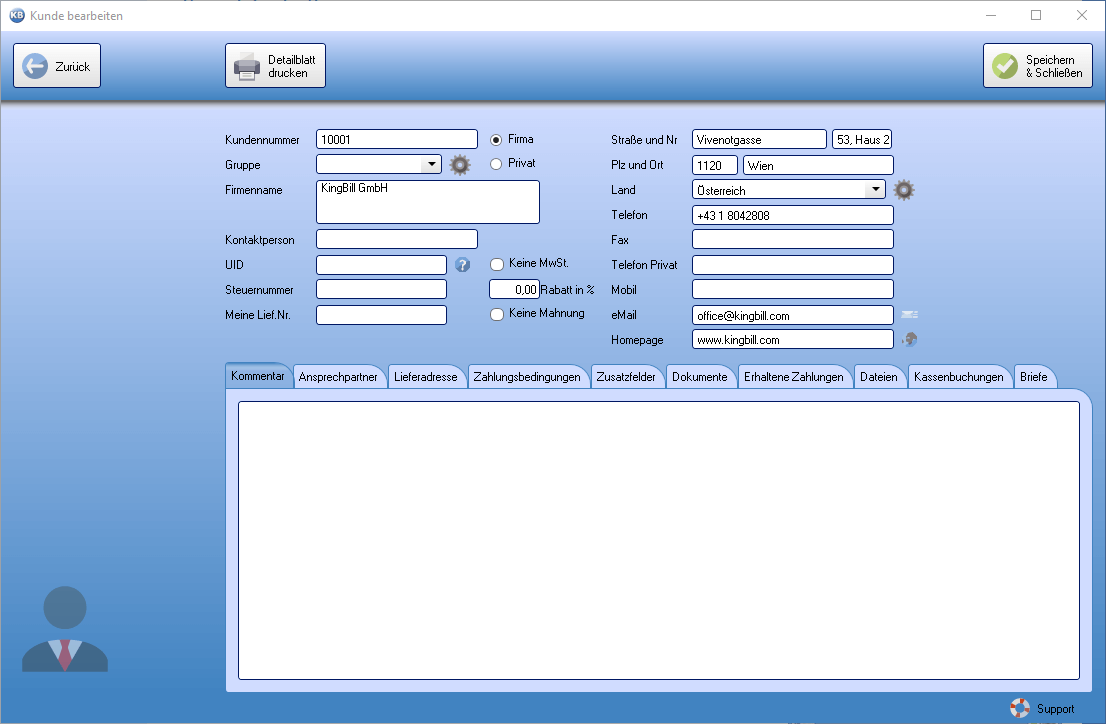Click the customer avatar icon
The image size is (1106, 724).
point(65,629)
